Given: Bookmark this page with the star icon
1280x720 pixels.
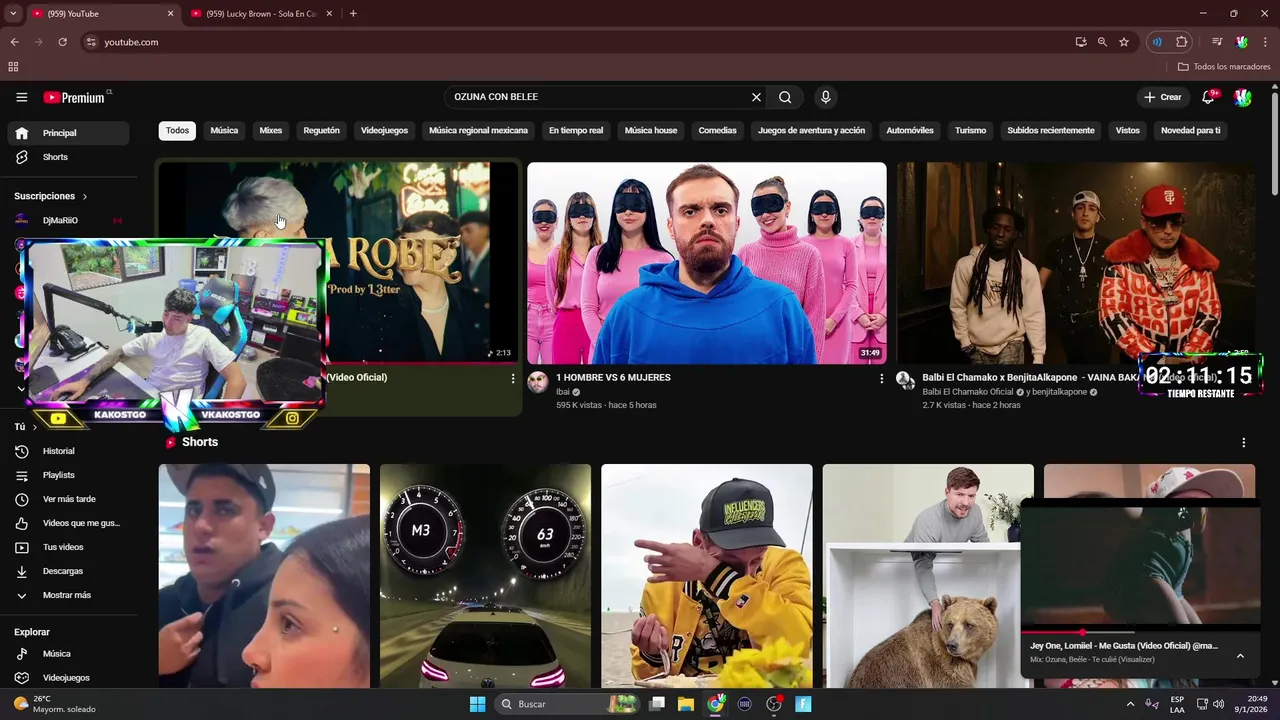Looking at the screenshot, I should coord(1124,42).
